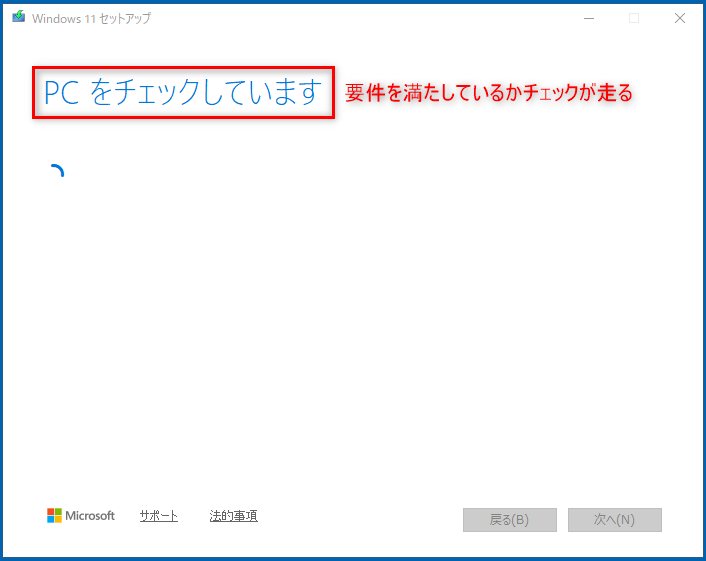This screenshot has width=706, height=561.
Task: Click the 'Windows 11 セットアップ' title text
Action: point(91,18)
